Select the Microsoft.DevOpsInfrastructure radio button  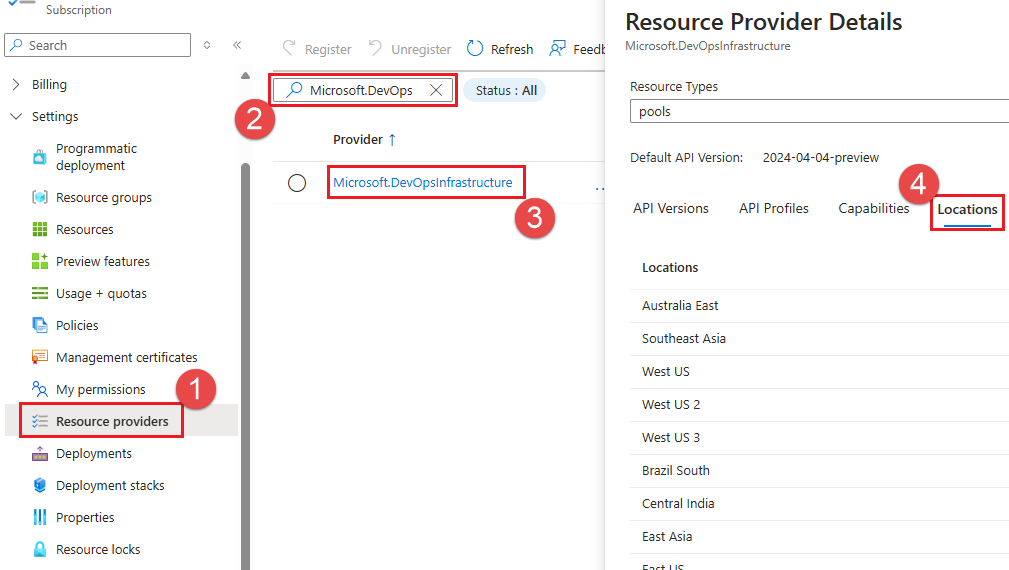pos(297,183)
